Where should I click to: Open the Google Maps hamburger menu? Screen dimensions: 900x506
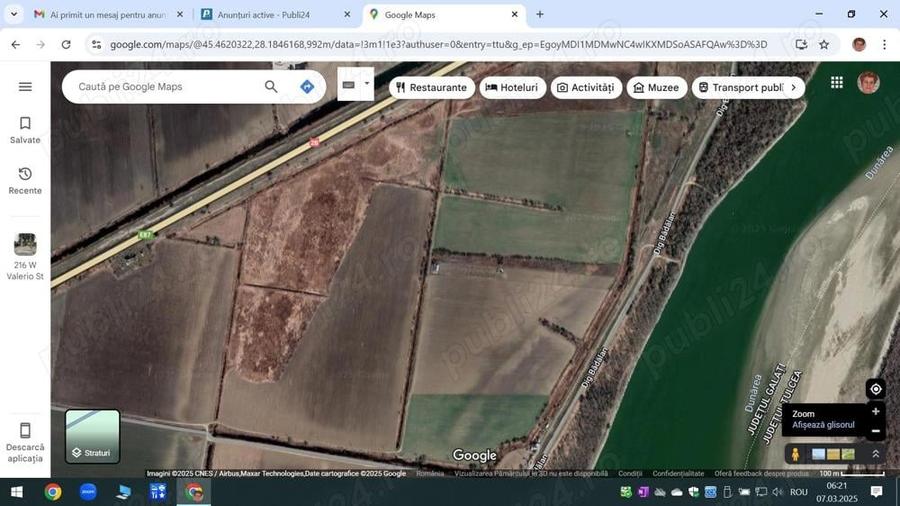[x=25, y=87]
